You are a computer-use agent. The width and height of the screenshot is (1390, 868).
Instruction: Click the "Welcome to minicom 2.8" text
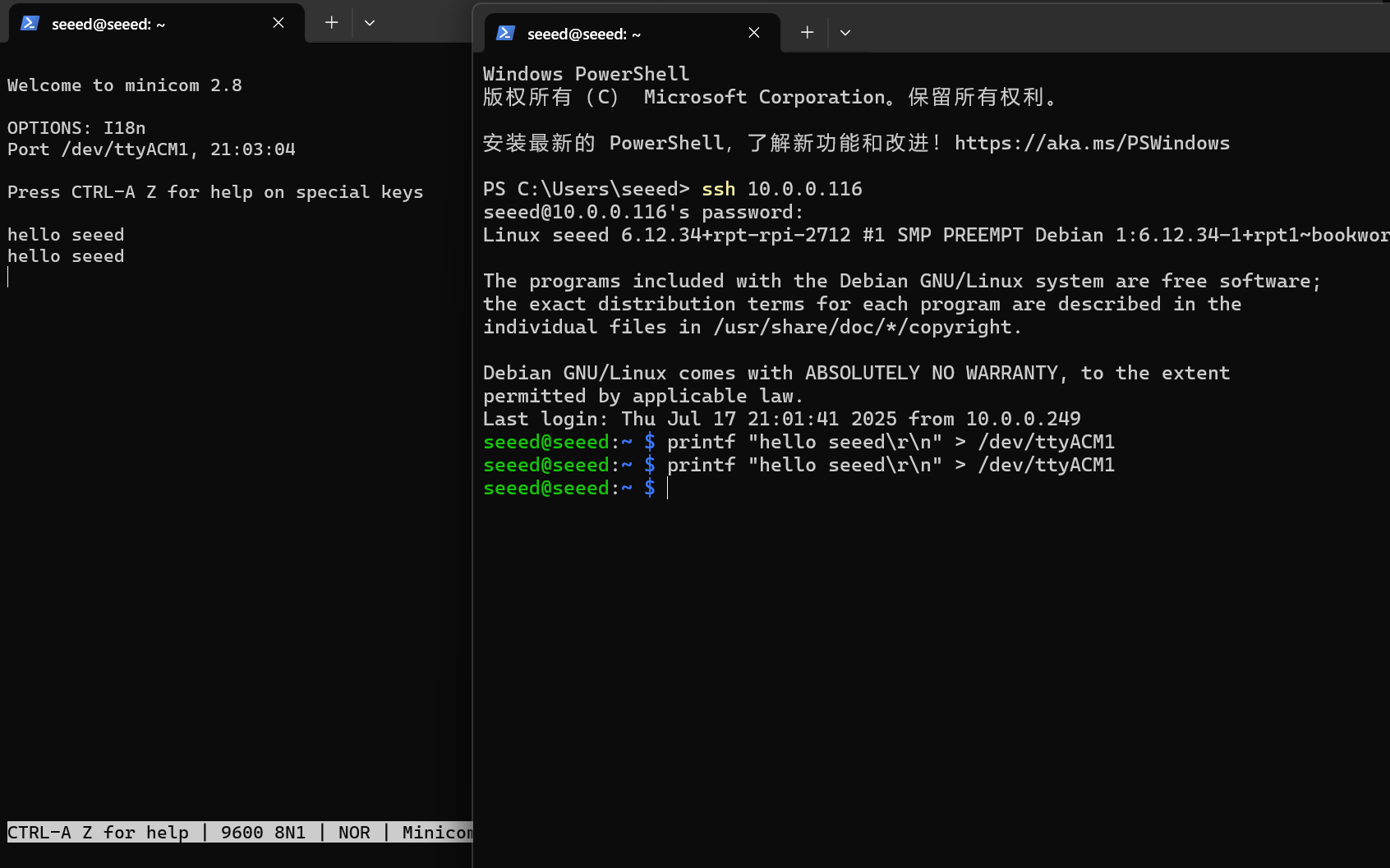coord(125,85)
